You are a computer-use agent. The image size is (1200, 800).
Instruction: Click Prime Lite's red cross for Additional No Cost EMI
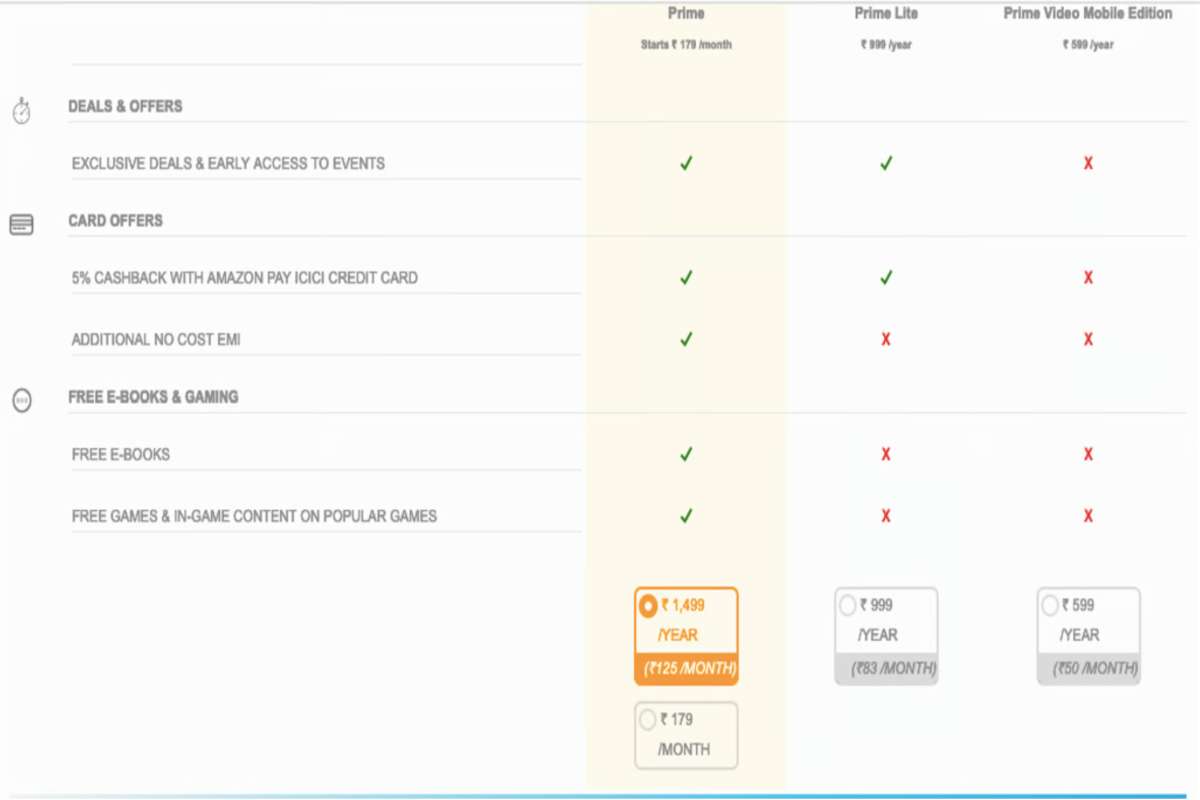(x=886, y=339)
